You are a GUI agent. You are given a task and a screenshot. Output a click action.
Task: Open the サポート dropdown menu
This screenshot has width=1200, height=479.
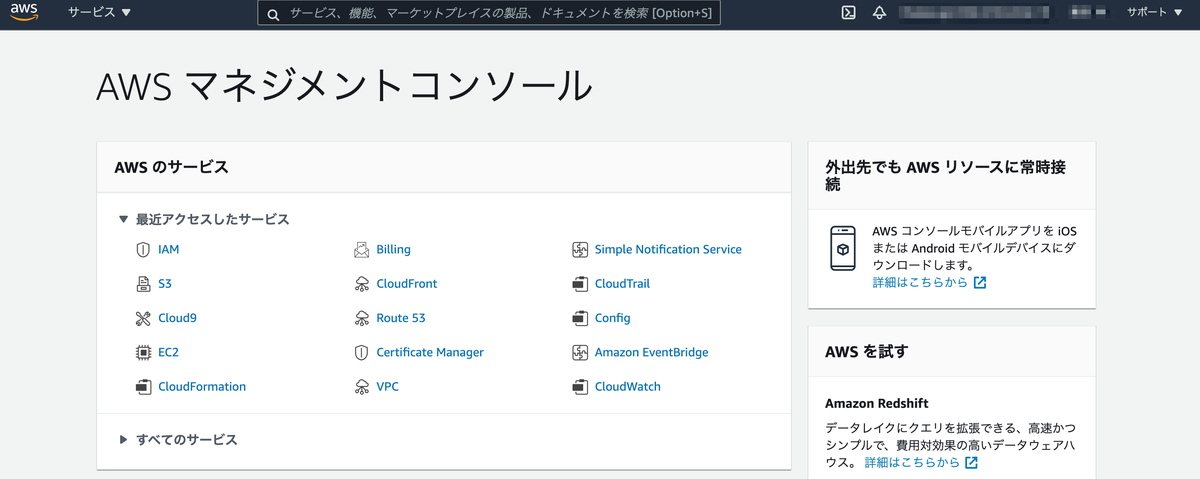pos(1155,13)
